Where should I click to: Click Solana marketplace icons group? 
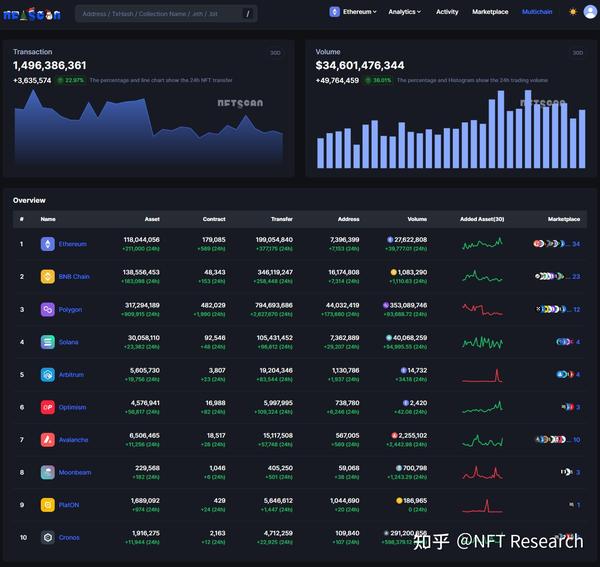click(564, 342)
